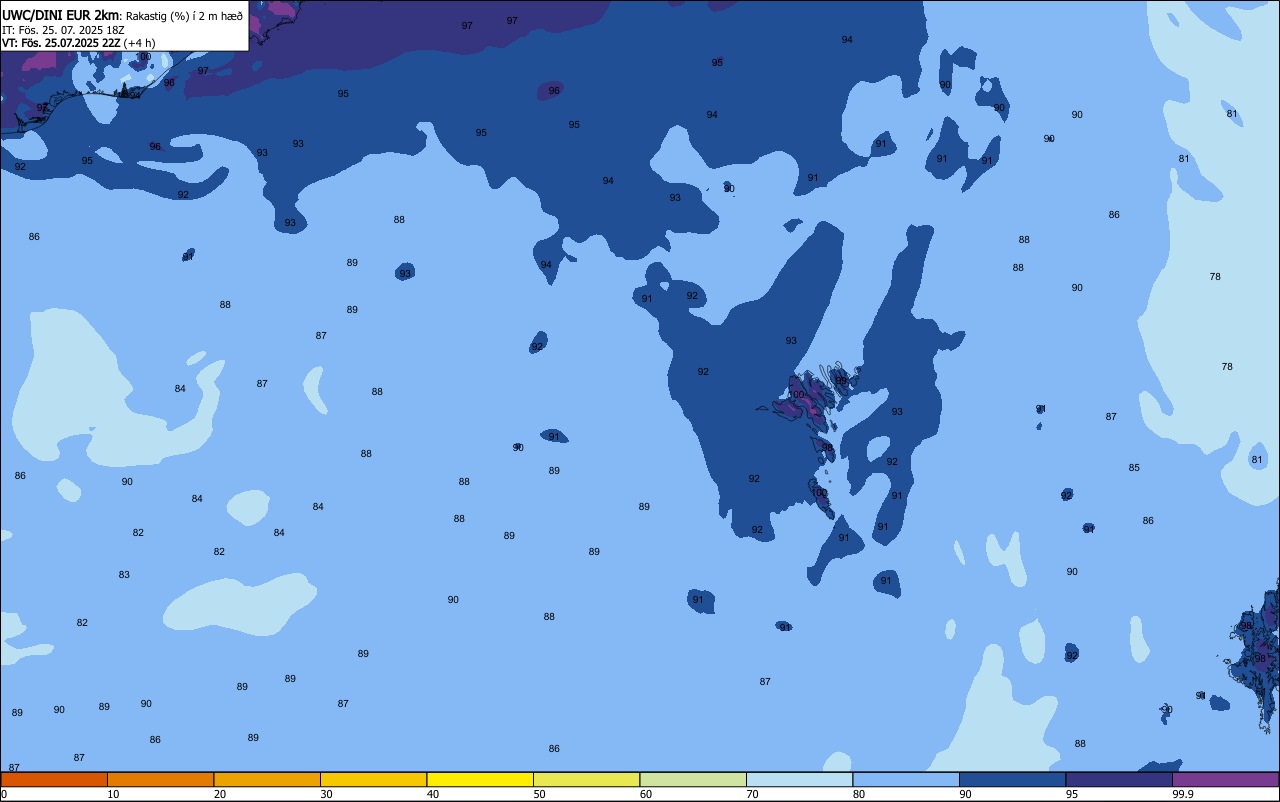Click the purple above-99.9 legend segment
Screen dimensions: 1280x802
coord(1225,779)
